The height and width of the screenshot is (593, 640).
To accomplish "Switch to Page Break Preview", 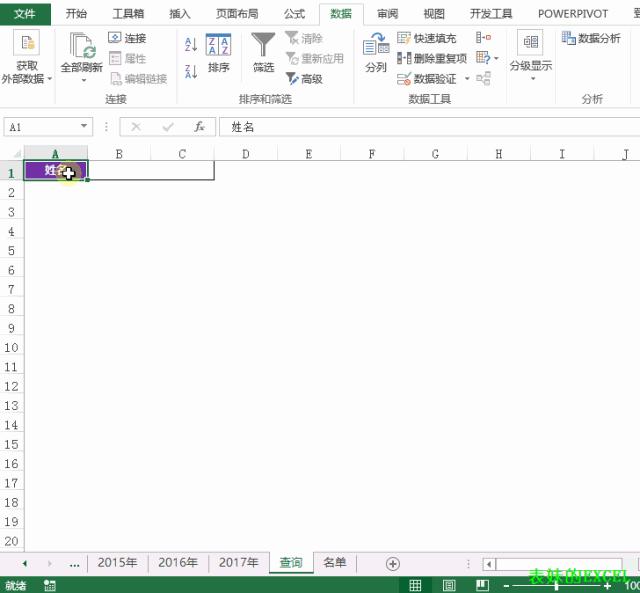I will (x=482, y=585).
